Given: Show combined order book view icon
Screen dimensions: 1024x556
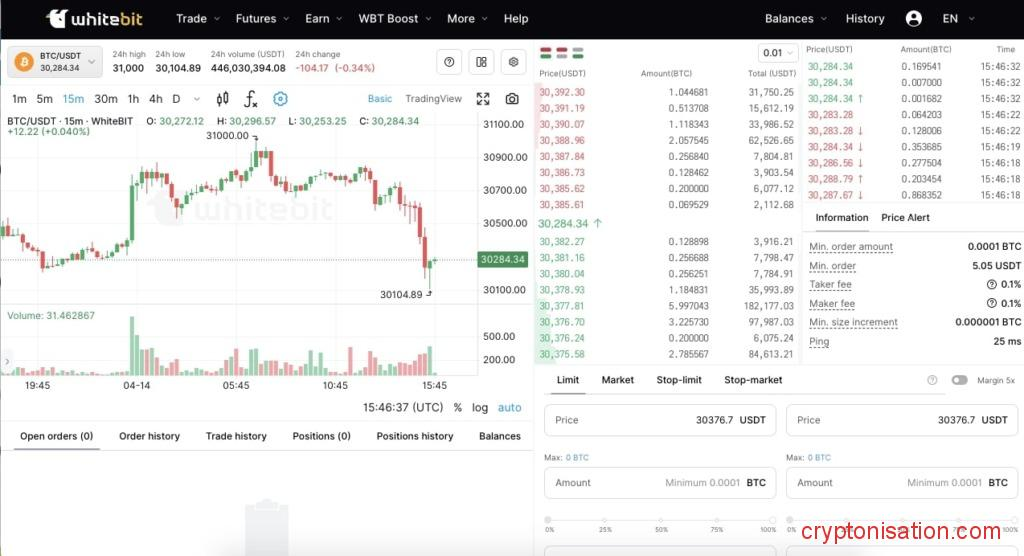Looking at the screenshot, I should point(546,53).
